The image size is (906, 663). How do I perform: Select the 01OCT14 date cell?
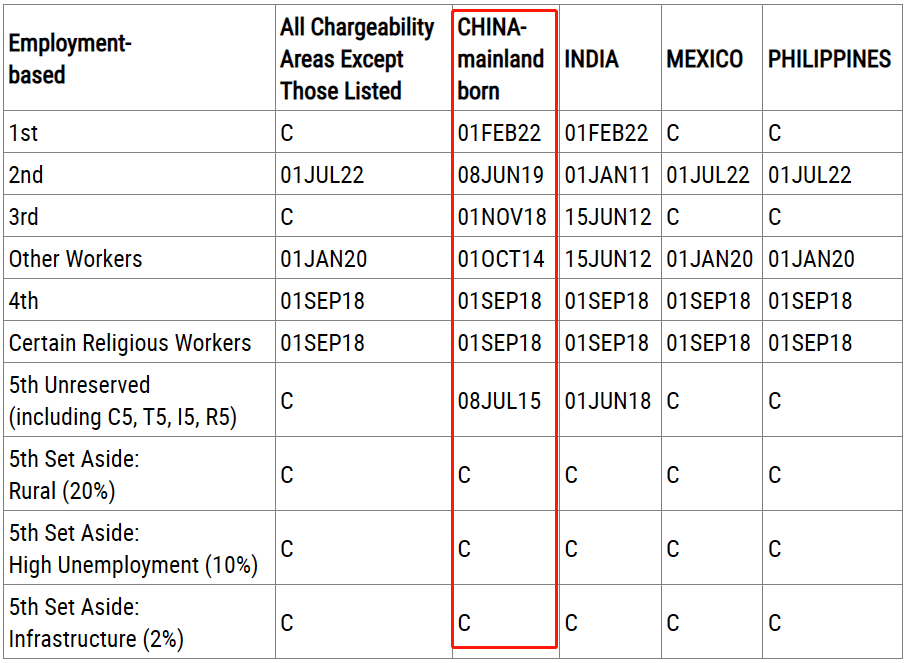[501, 259]
